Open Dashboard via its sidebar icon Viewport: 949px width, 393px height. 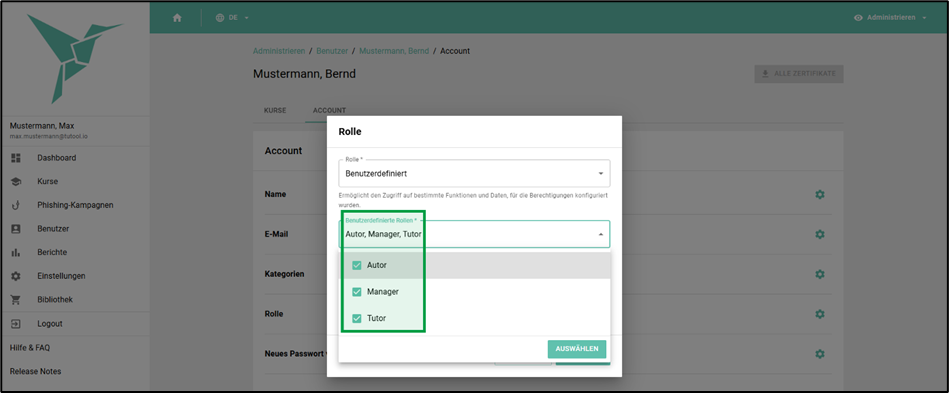[x=16, y=158]
